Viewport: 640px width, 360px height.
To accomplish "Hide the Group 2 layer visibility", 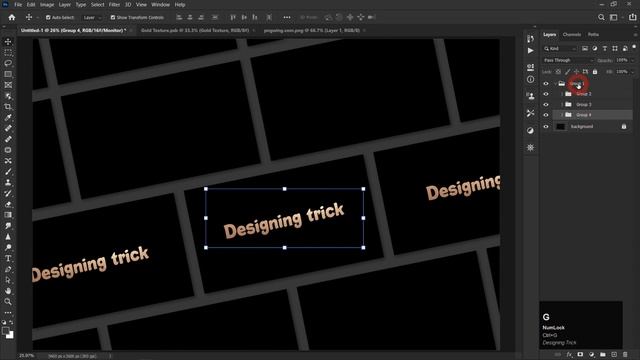I will [x=546, y=94].
